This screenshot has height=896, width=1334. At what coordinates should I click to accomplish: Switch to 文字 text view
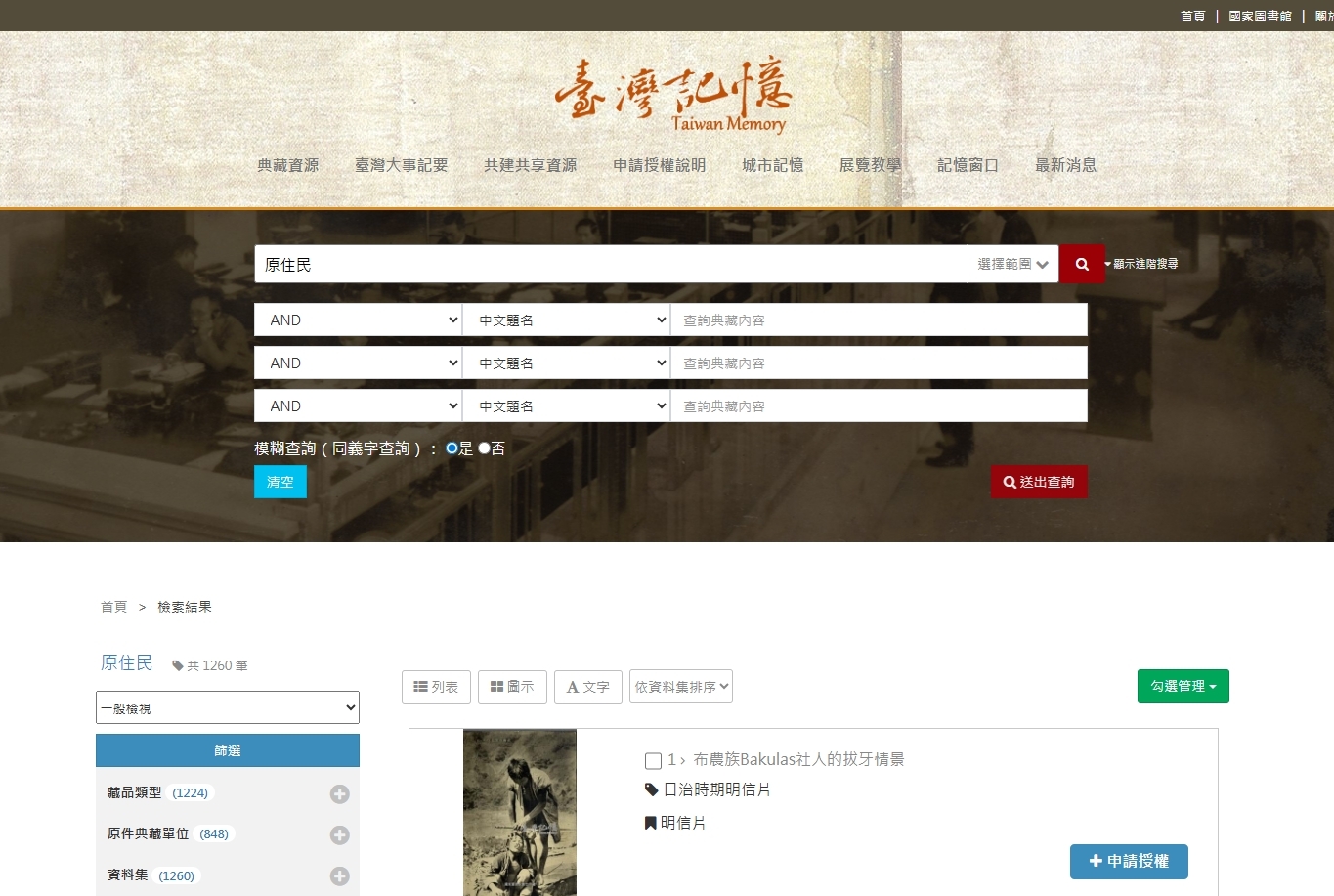pyautogui.click(x=588, y=687)
